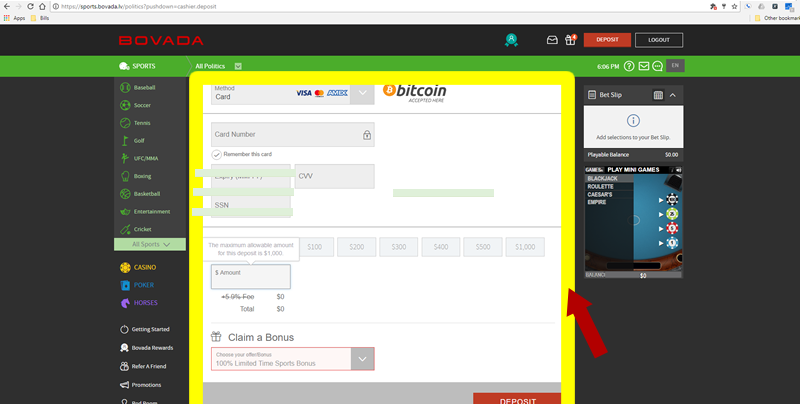
Task: Open the account profile icon
Action: click(x=511, y=40)
